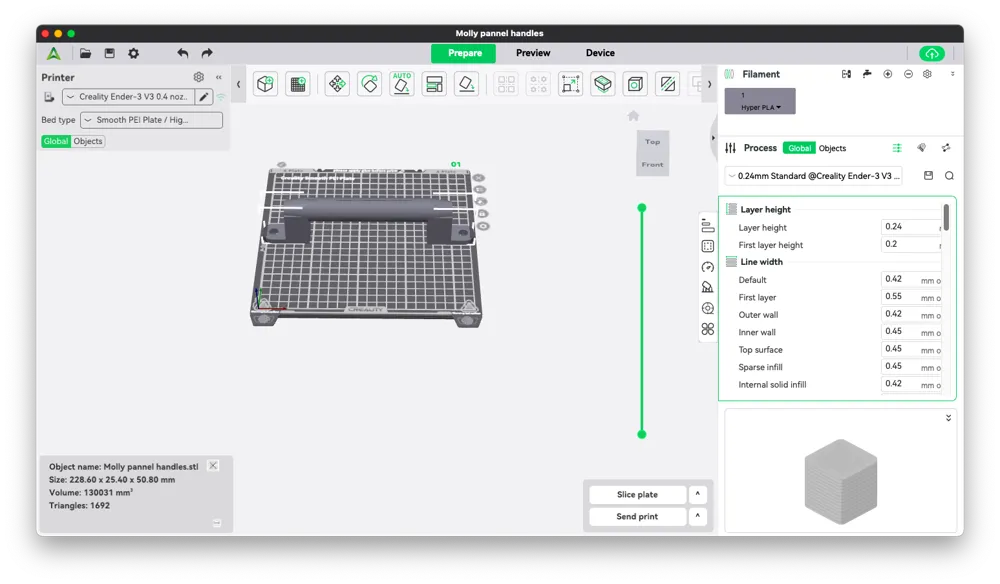Viewport: 1000px width, 584px height.
Task: Open the Hyper PLA filament dropdown
Action: [760, 101]
